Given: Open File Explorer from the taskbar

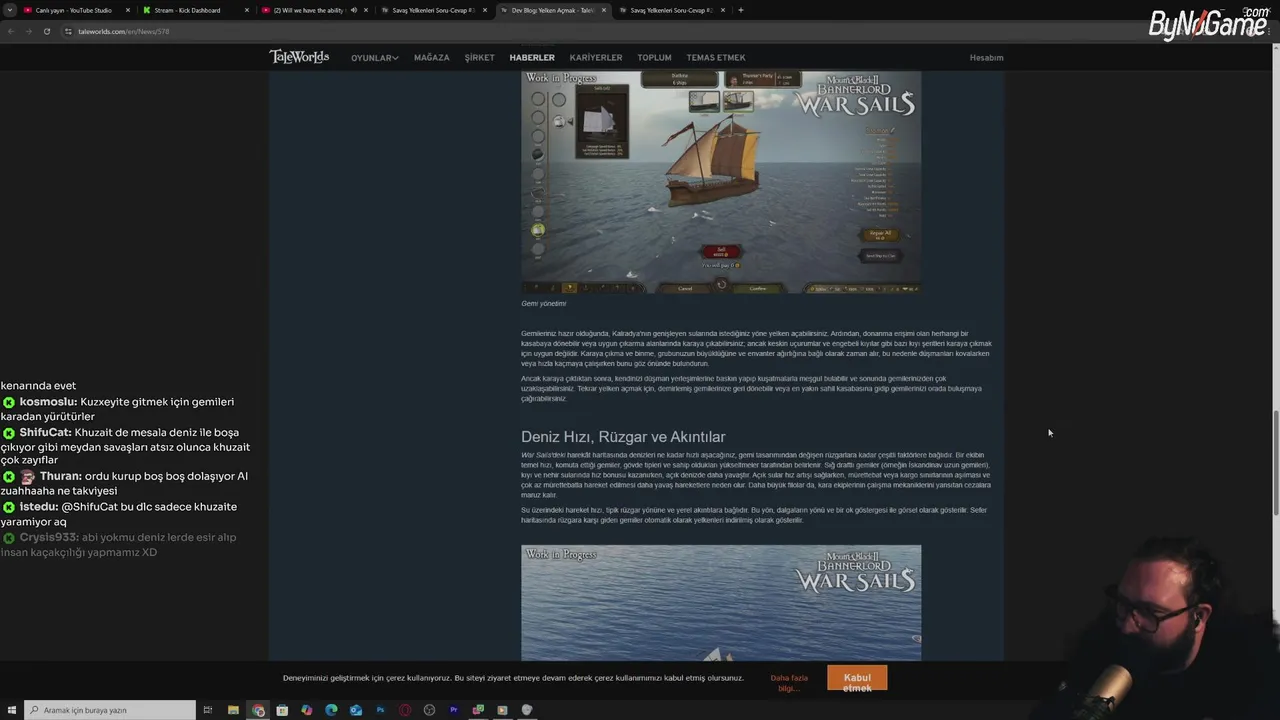Looking at the screenshot, I should coord(233,710).
